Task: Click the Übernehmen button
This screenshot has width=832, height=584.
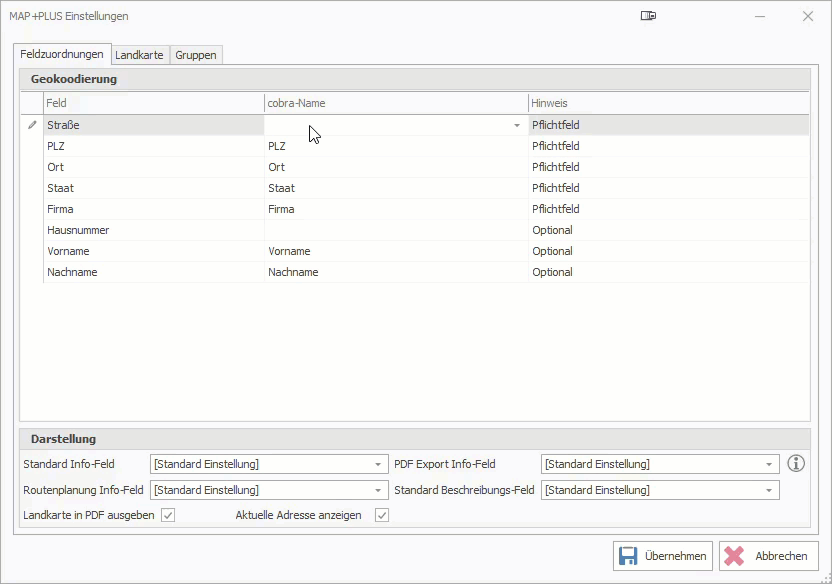Action: 663,556
